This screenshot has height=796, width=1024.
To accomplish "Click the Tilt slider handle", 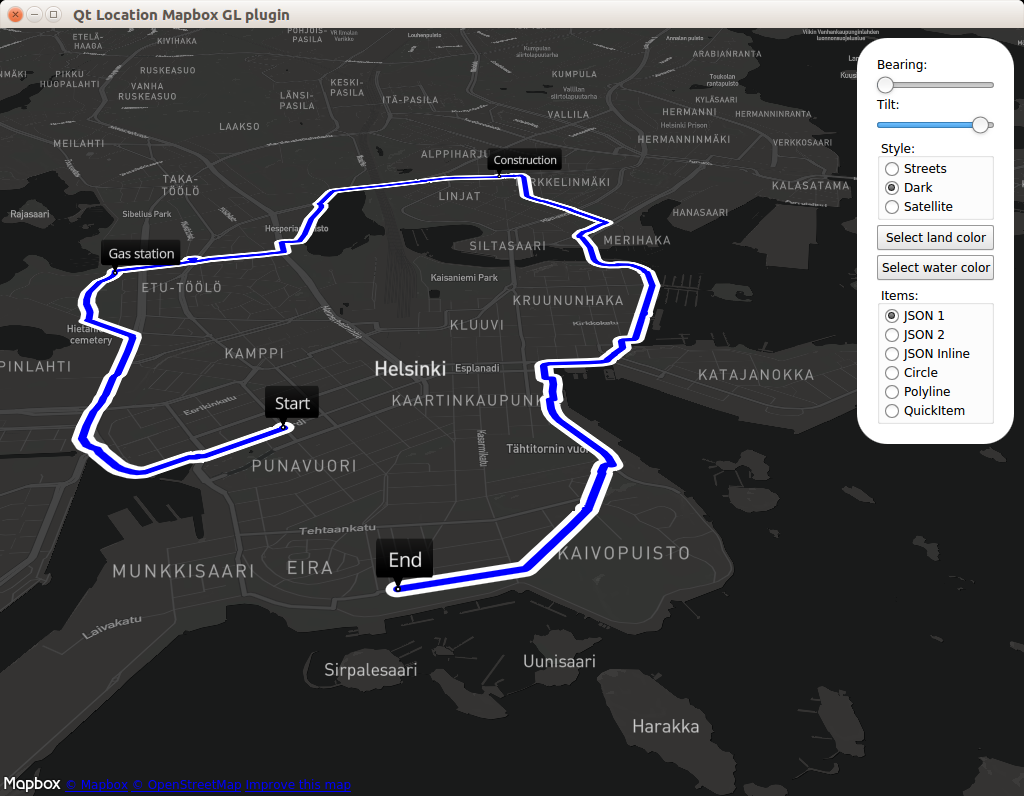I will pos(980,125).
